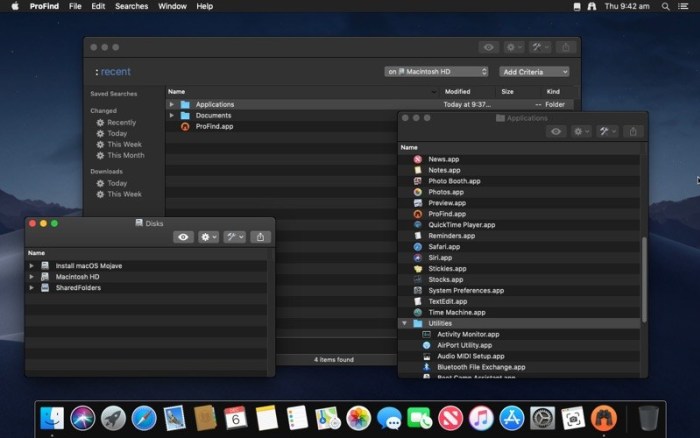This screenshot has width=700, height=438.
Task: Open the Add Criteria dropdown
Action: click(534, 72)
